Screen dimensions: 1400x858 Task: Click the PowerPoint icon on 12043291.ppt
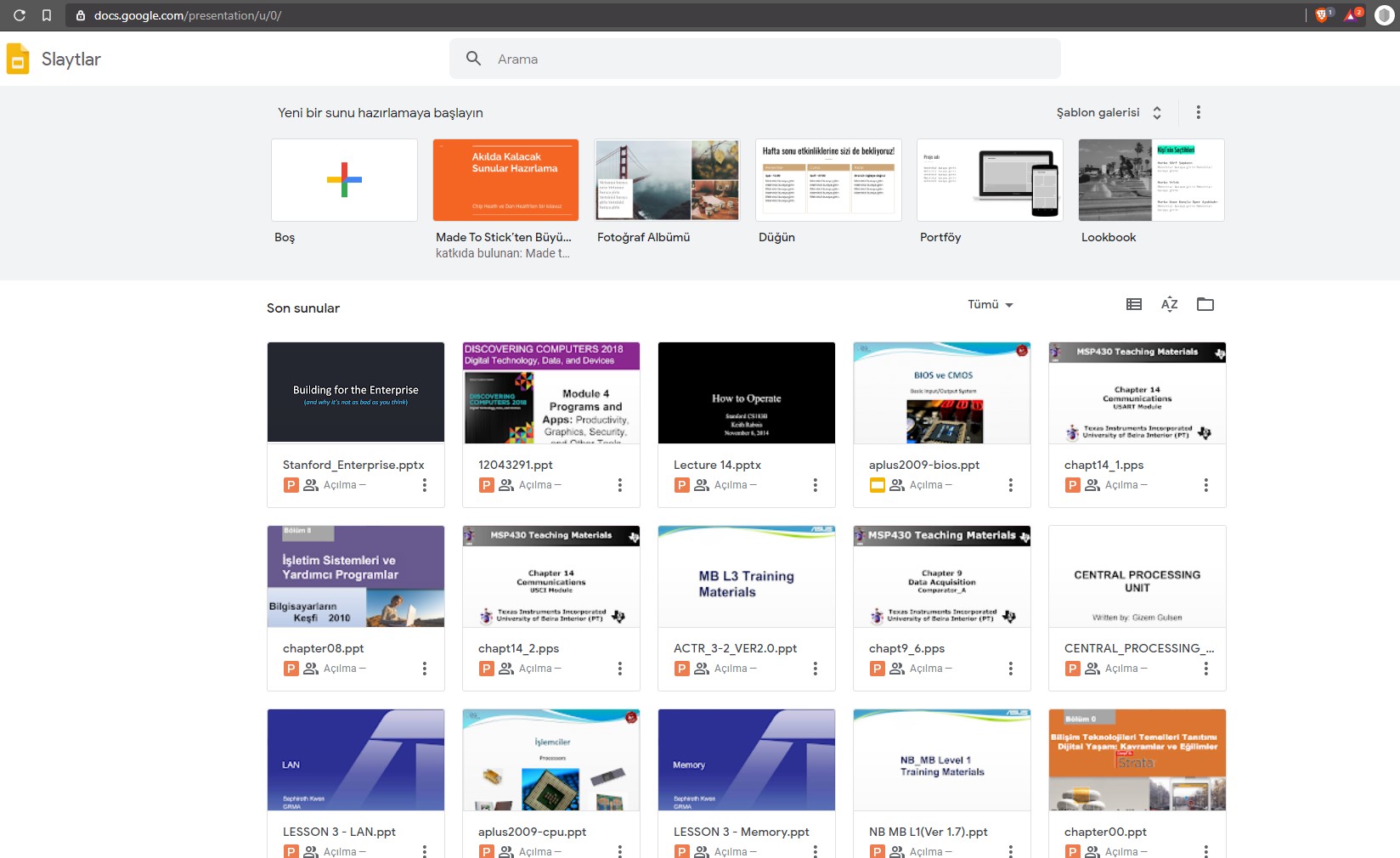(487, 485)
